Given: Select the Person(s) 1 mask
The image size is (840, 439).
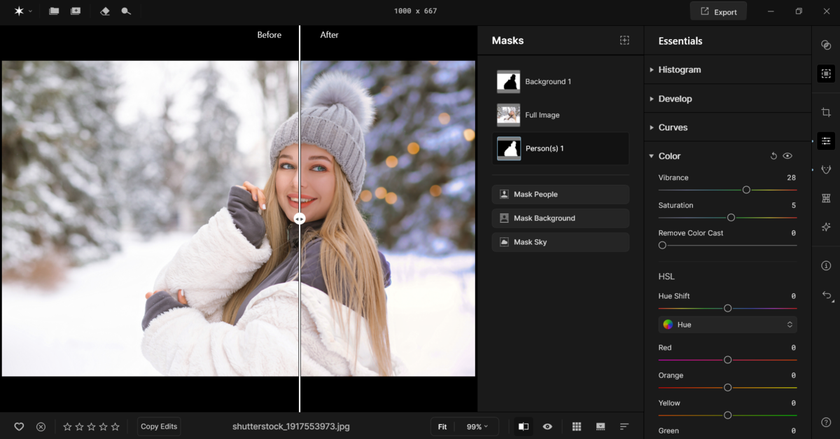Looking at the screenshot, I should point(560,148).
